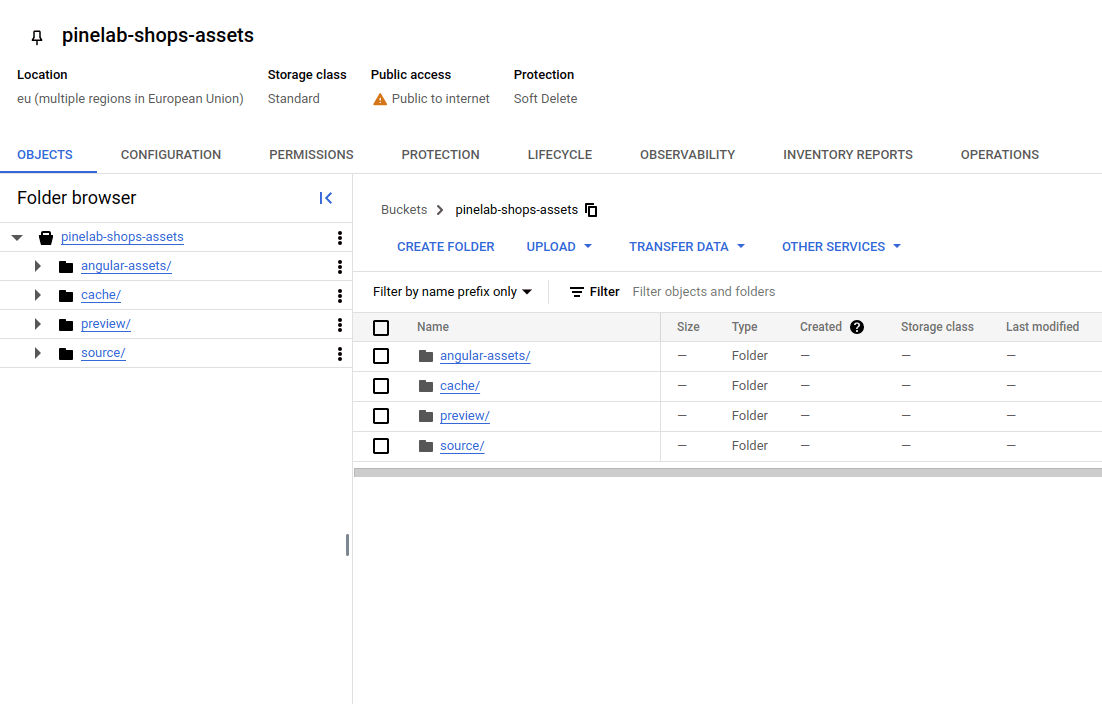Click the Filter lines icon
This screenshot has width=1102, height=704.
[576, 292]
